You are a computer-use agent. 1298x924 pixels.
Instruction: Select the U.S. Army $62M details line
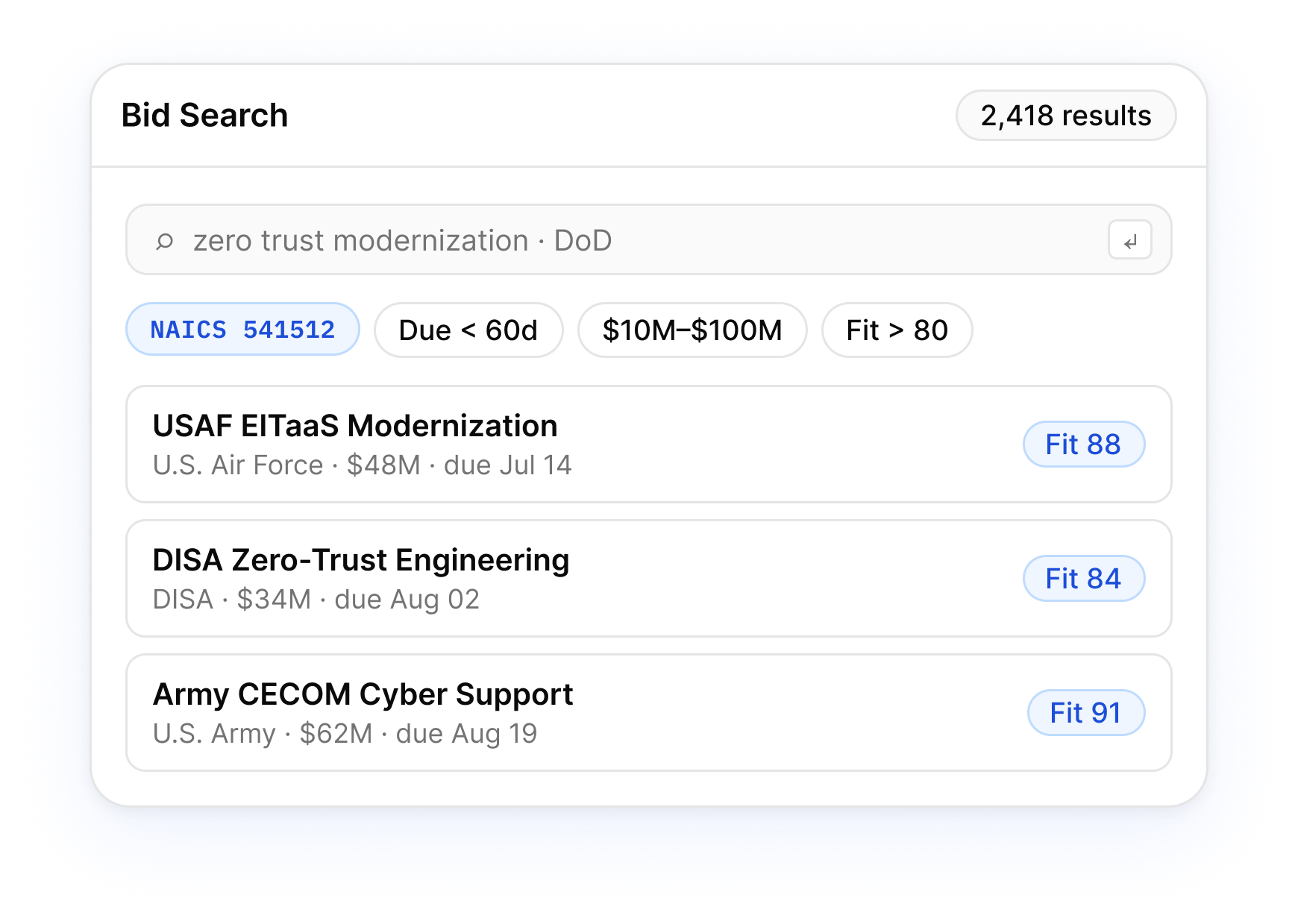point(345,734)
